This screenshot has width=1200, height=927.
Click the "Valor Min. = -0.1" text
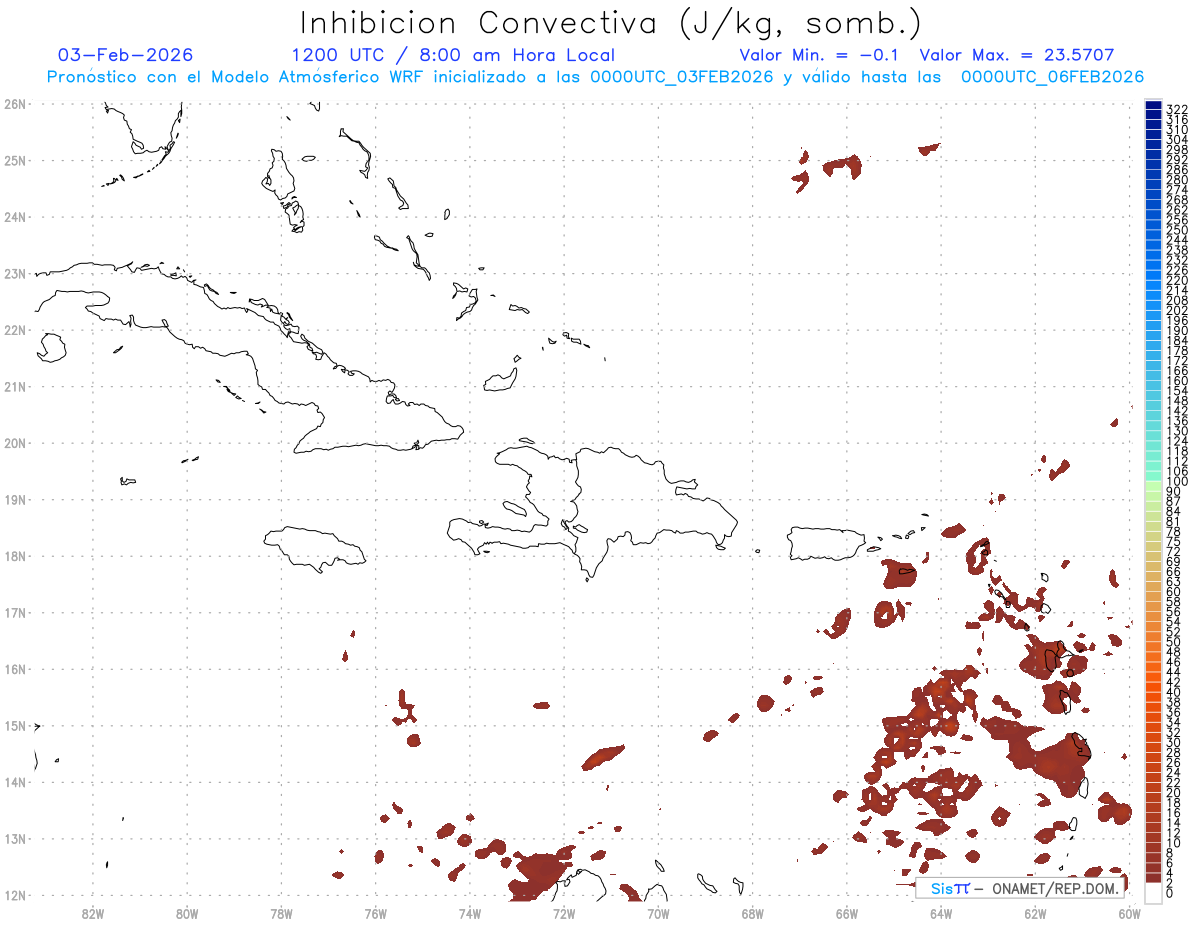(x=821, y=55)
